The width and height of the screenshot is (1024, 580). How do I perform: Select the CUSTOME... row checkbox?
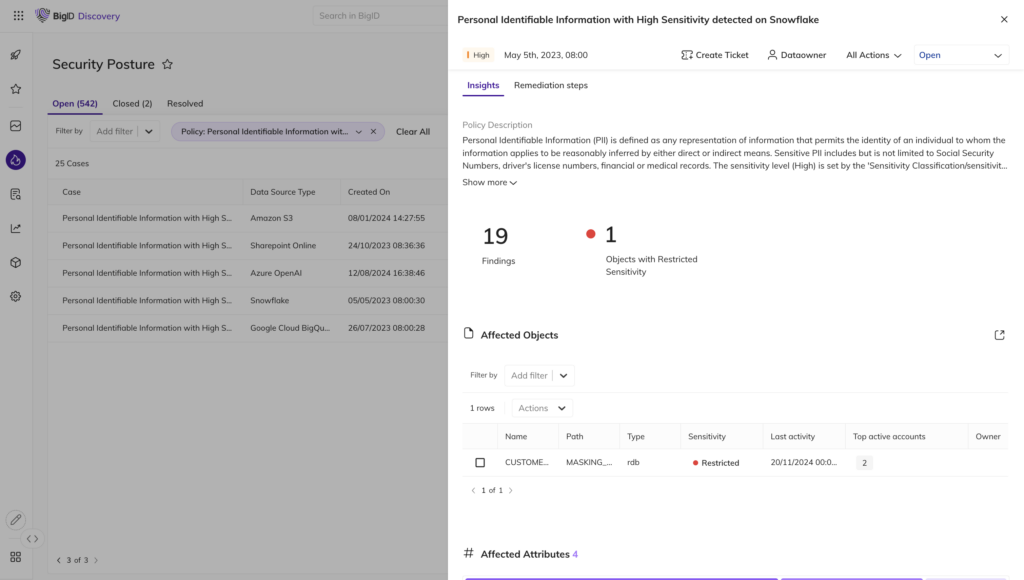[x=480, y=463]
